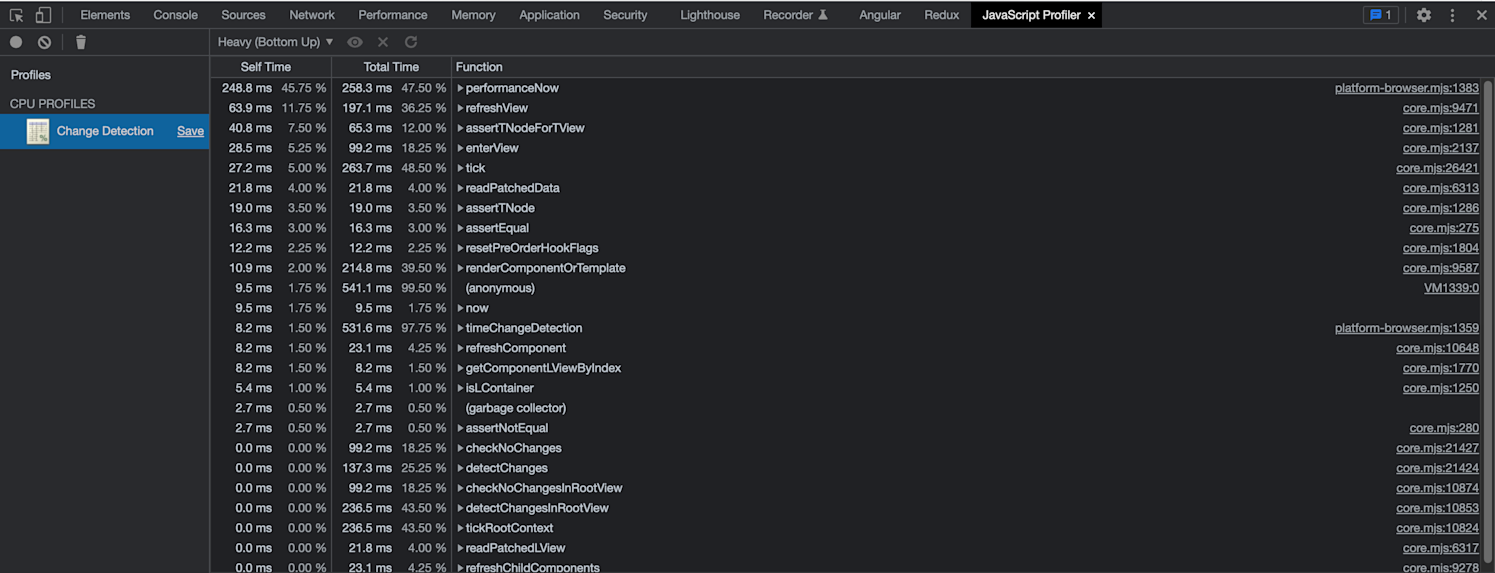
Task: Activate the inspect element picker icon
Action: (x=16, y=15)
